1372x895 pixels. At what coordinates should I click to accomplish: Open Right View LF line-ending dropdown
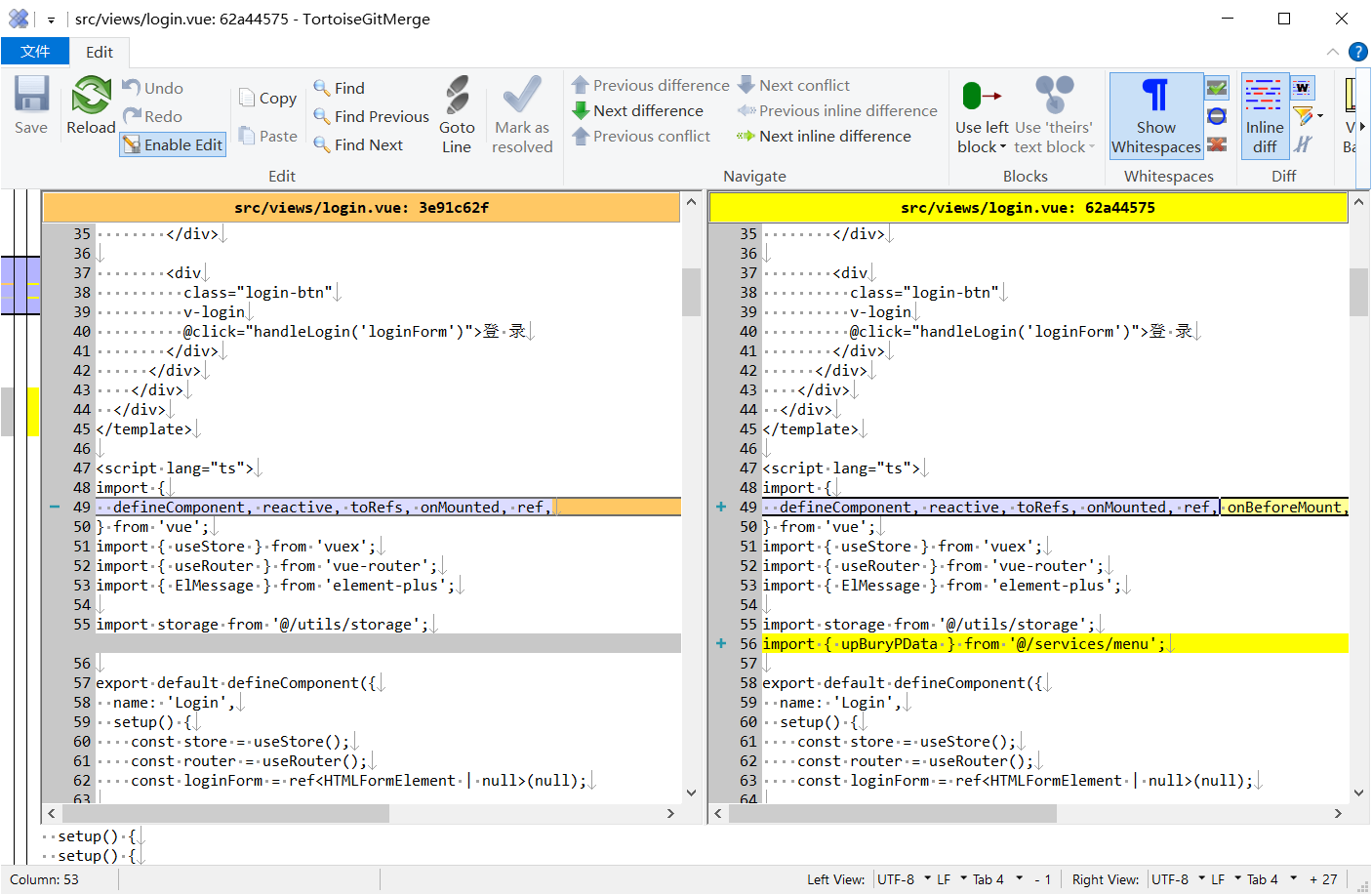click(x=1236, y=878)
